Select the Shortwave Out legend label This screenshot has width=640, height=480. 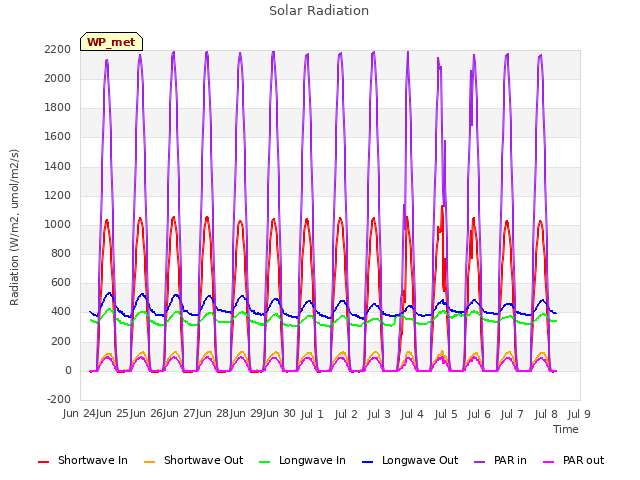(x=203, y=460)
